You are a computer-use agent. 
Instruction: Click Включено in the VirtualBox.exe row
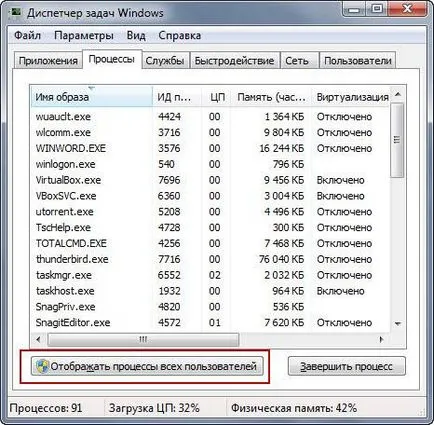(340, 180)
